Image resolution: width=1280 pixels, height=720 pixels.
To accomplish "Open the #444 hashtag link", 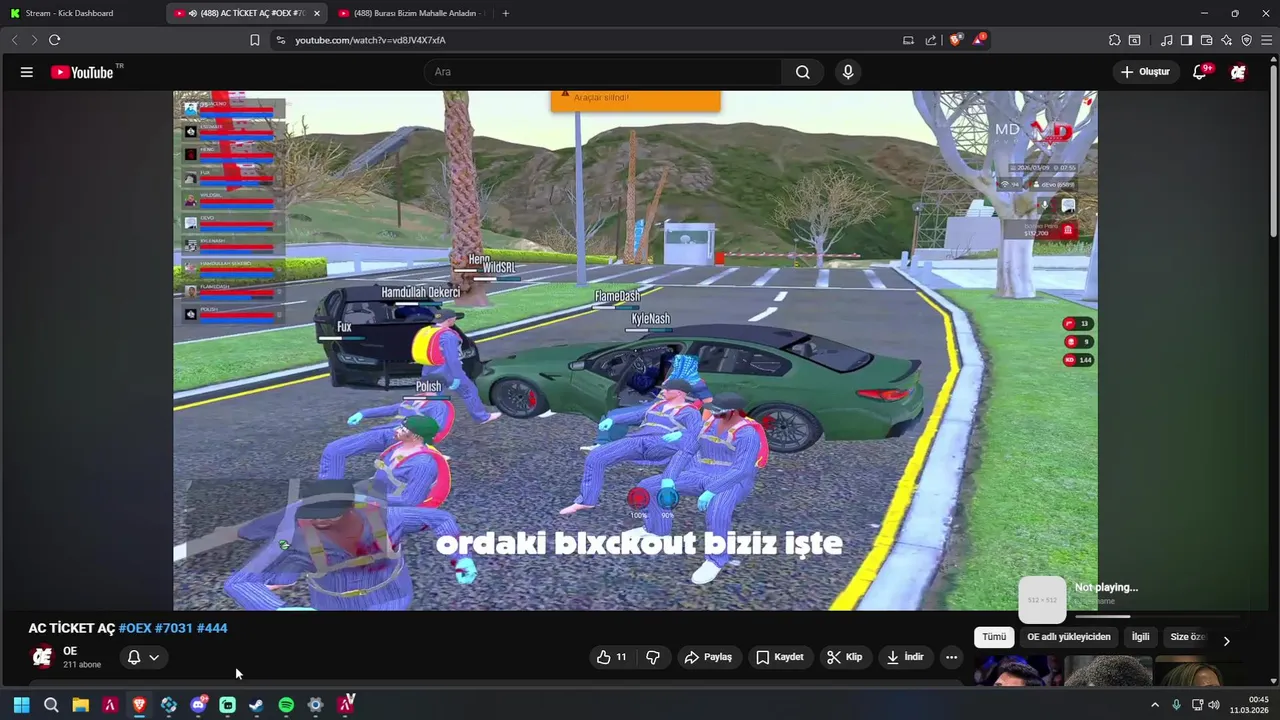I will [212, 628].
